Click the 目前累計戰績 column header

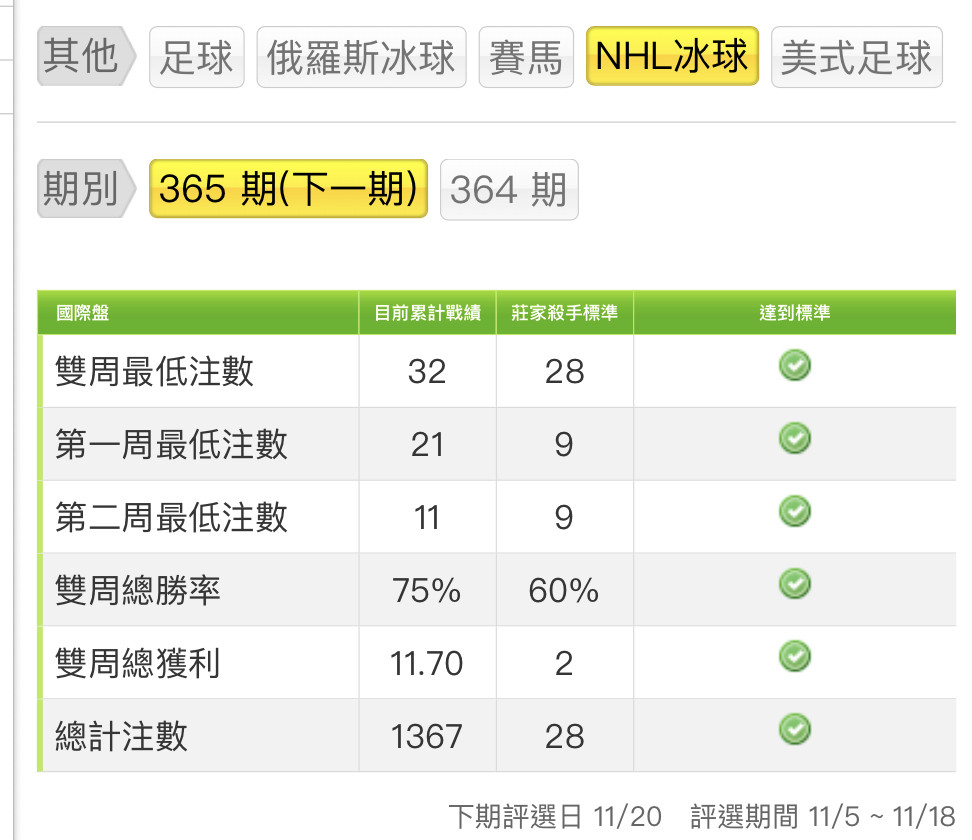click(428, 312)
